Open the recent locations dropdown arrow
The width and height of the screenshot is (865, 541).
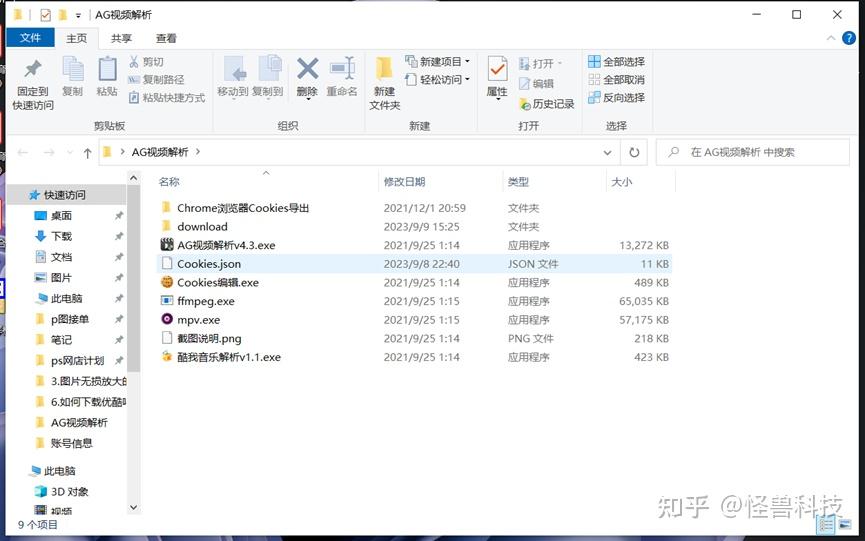70,152
